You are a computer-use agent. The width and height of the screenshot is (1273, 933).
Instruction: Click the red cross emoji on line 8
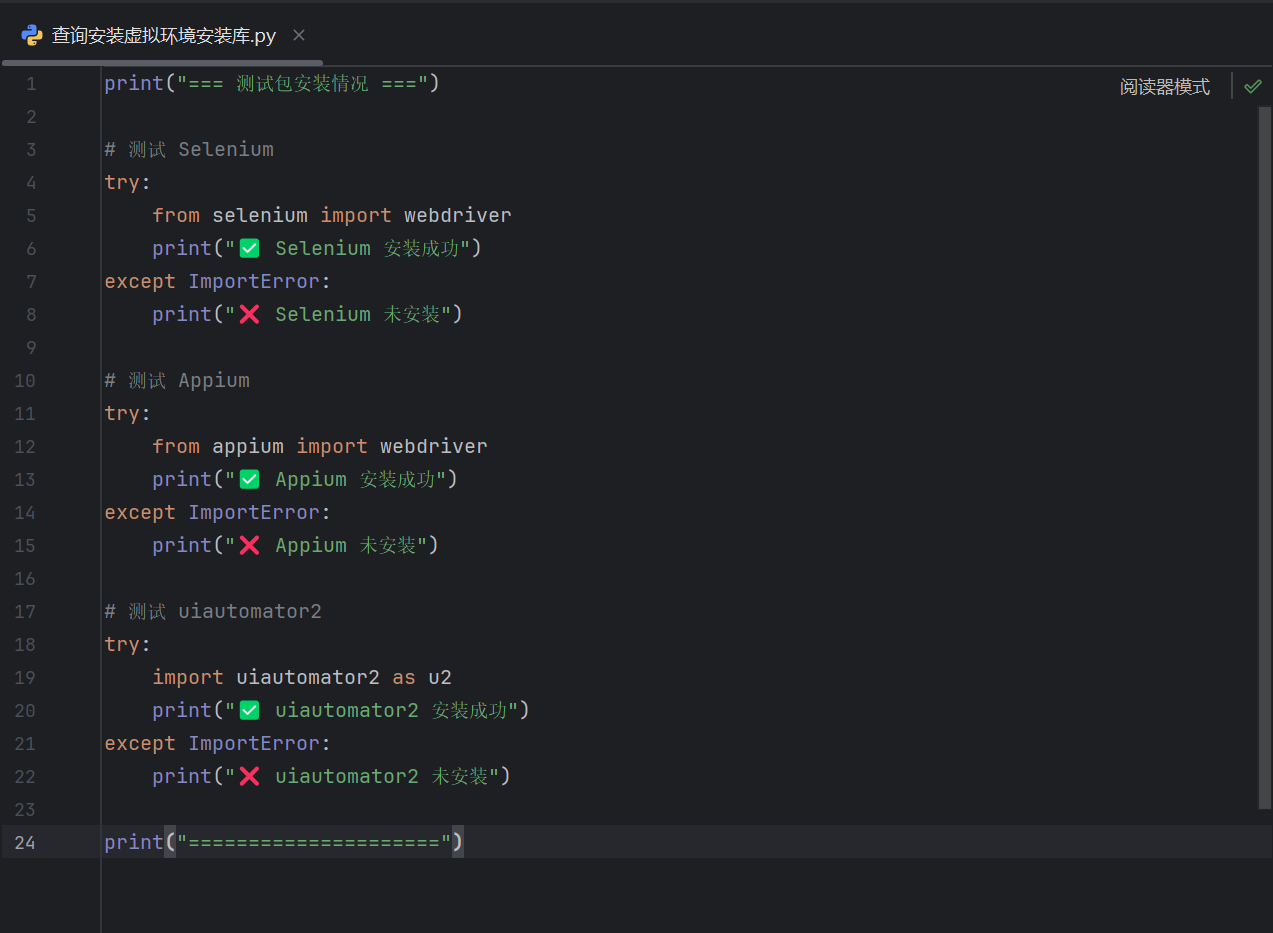(x=249, y=315)
